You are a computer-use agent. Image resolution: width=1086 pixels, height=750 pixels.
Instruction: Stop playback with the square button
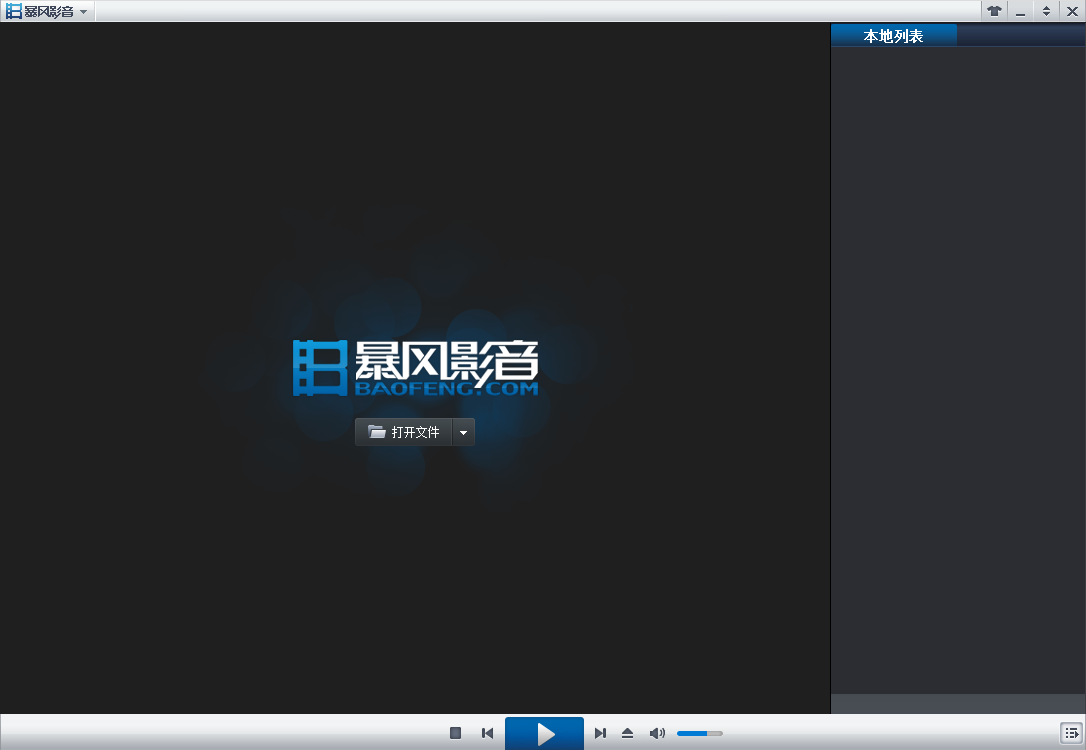[x=455, y=733]
